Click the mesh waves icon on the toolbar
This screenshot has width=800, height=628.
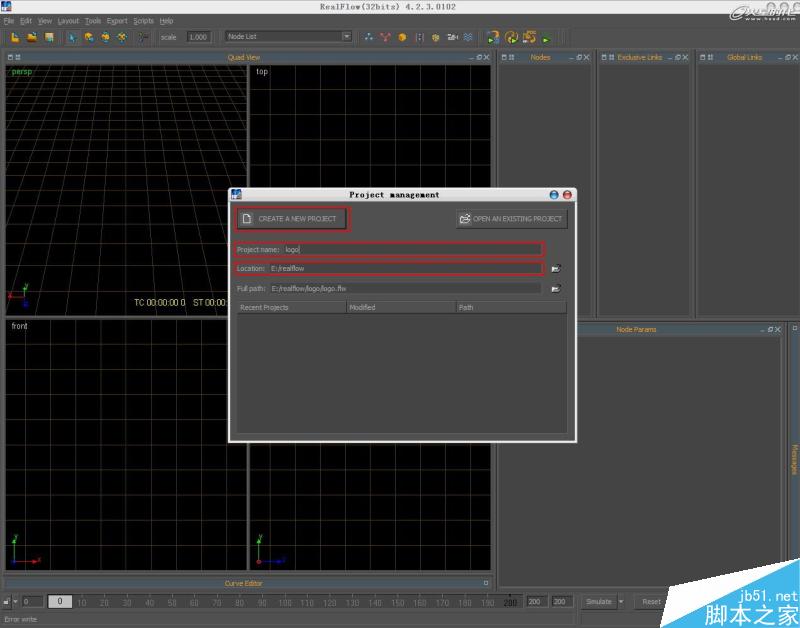coord(466,38)
